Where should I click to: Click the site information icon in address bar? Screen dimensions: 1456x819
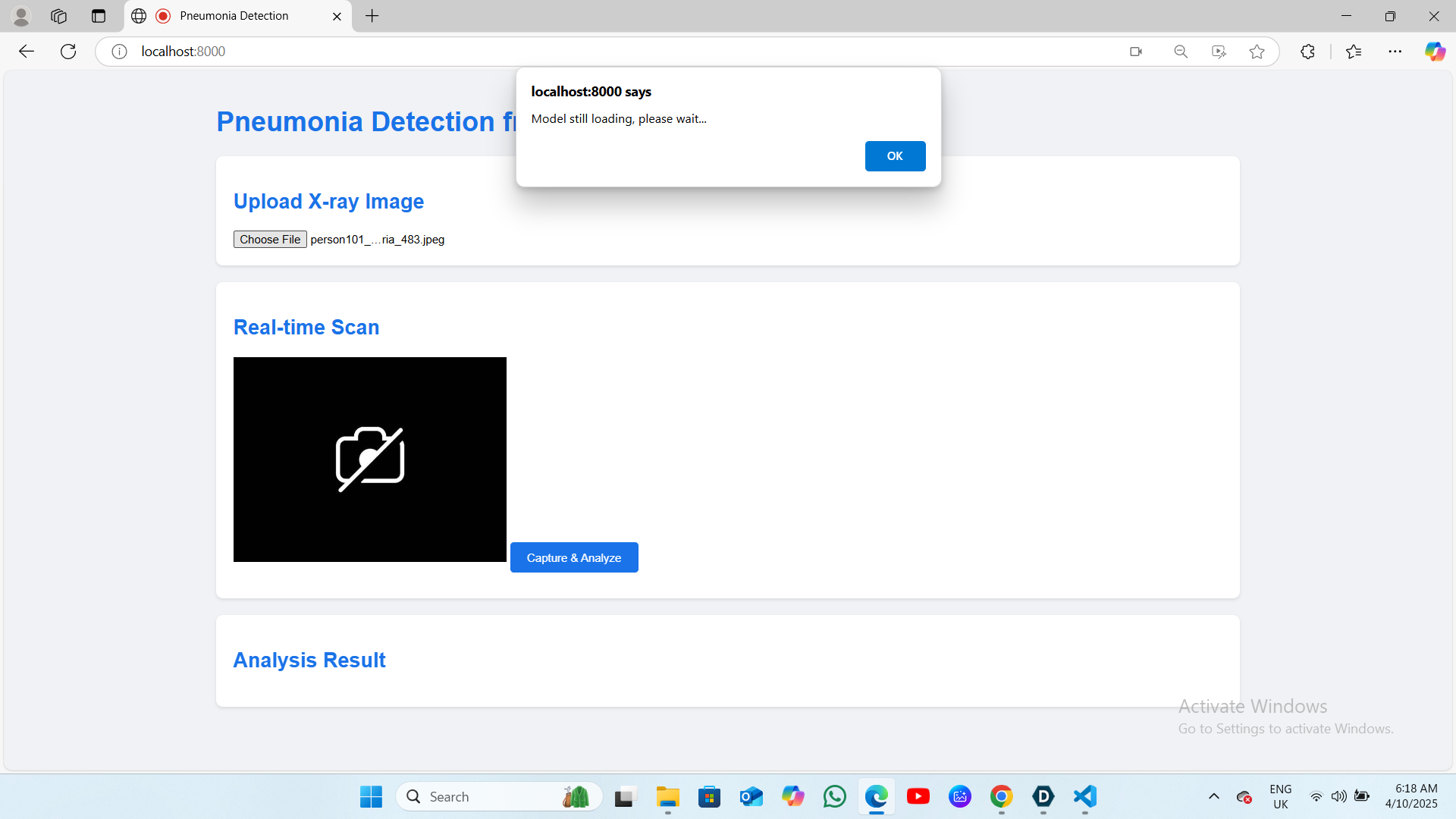click(119, 52)
